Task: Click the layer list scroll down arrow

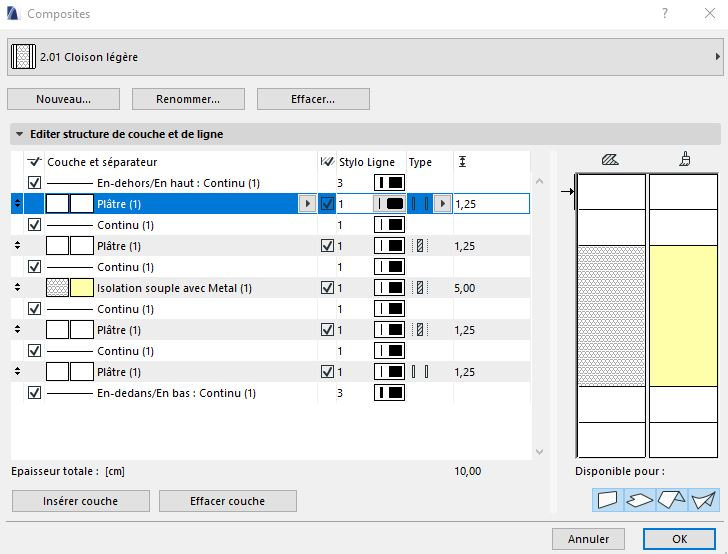Action: pos(540,451)
